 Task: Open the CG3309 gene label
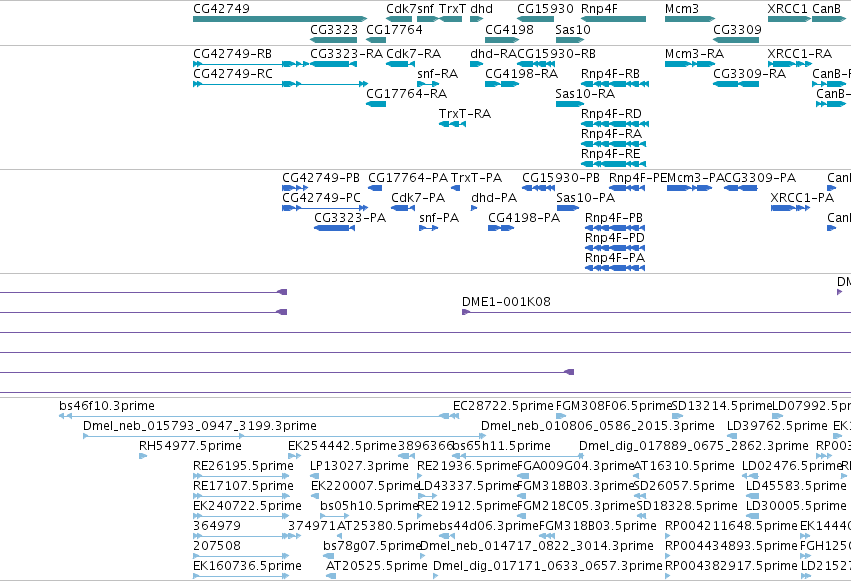click(x=737, y=29)
